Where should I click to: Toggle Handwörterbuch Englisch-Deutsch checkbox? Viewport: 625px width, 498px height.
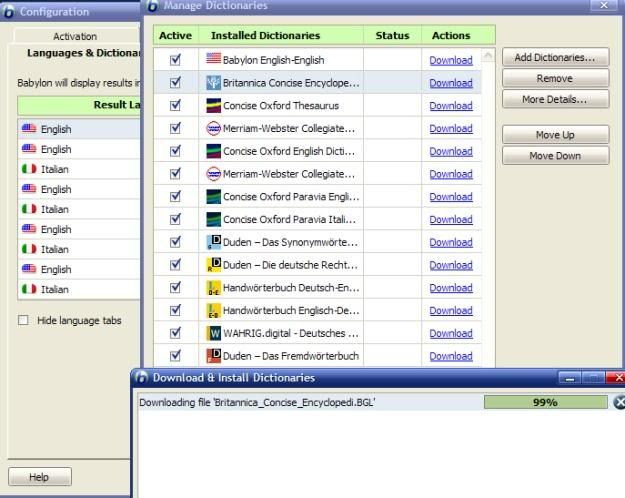(175, 310)
